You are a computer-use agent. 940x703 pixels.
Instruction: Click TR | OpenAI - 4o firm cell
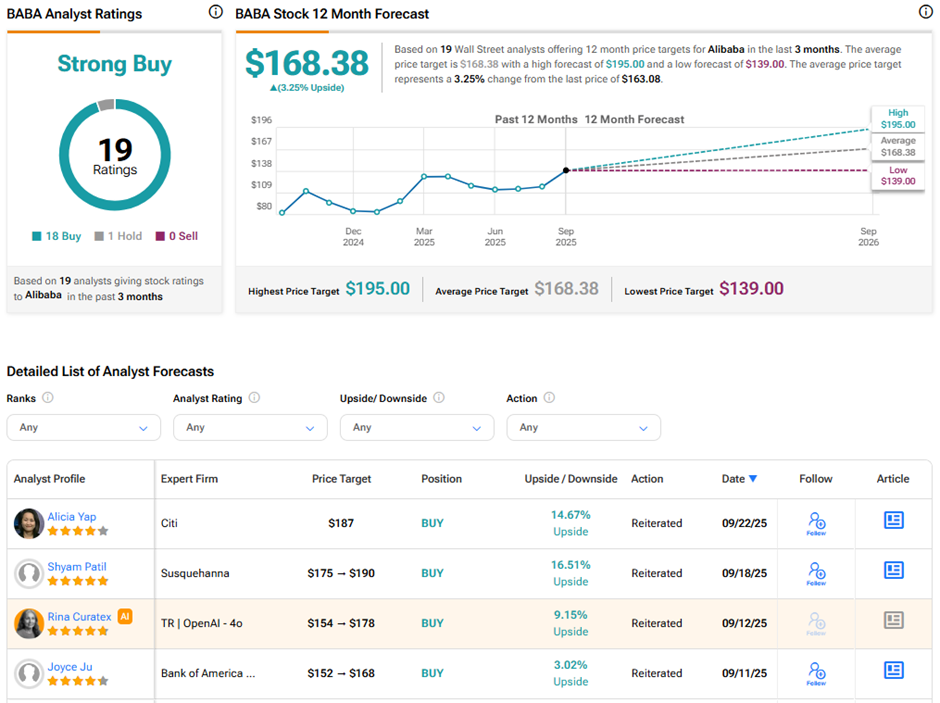201,623
